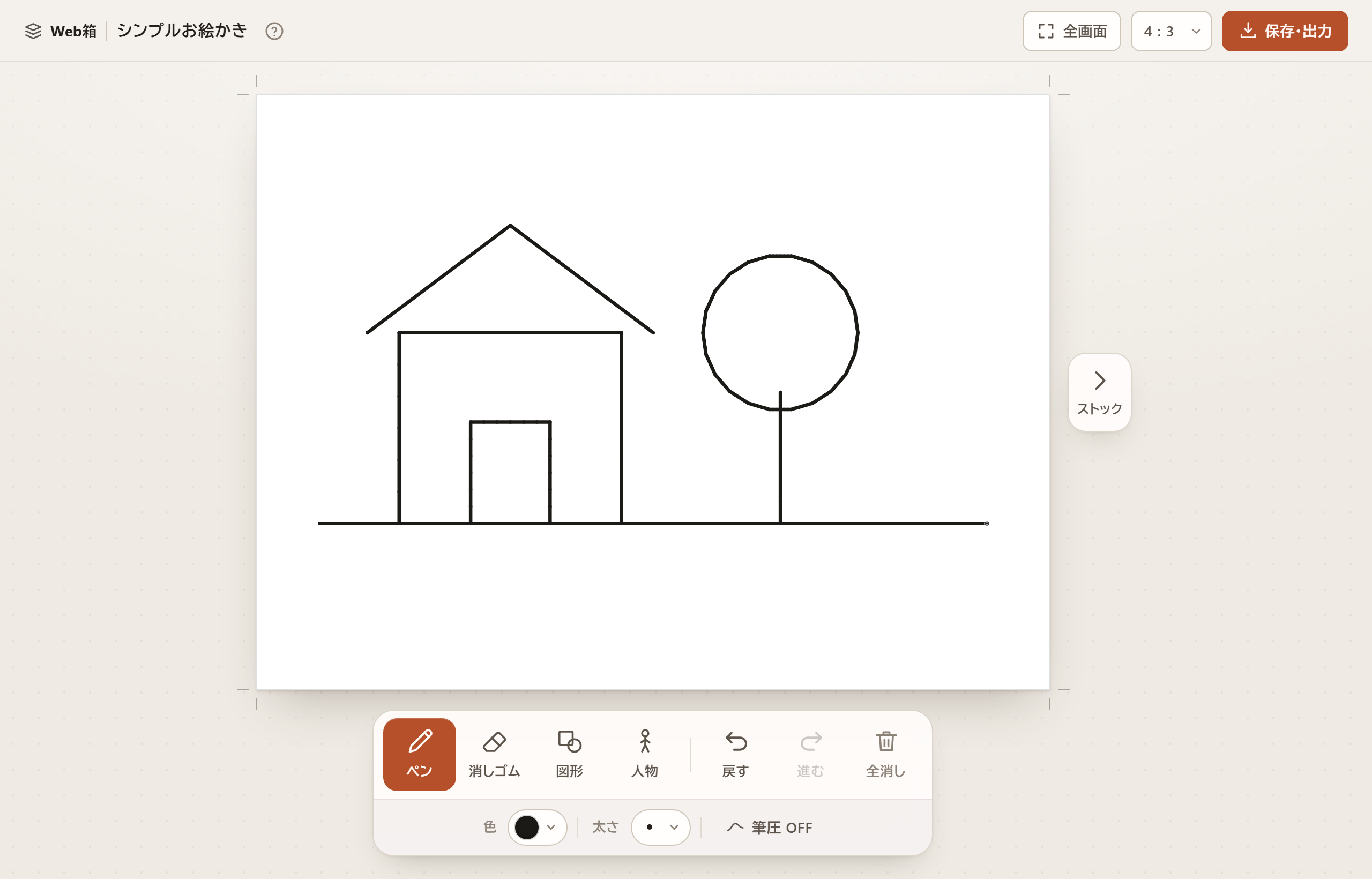Viewport: 1372px width, 879px height.
Task: Select the ペン (pen) tool
Action: pos(419,754)
